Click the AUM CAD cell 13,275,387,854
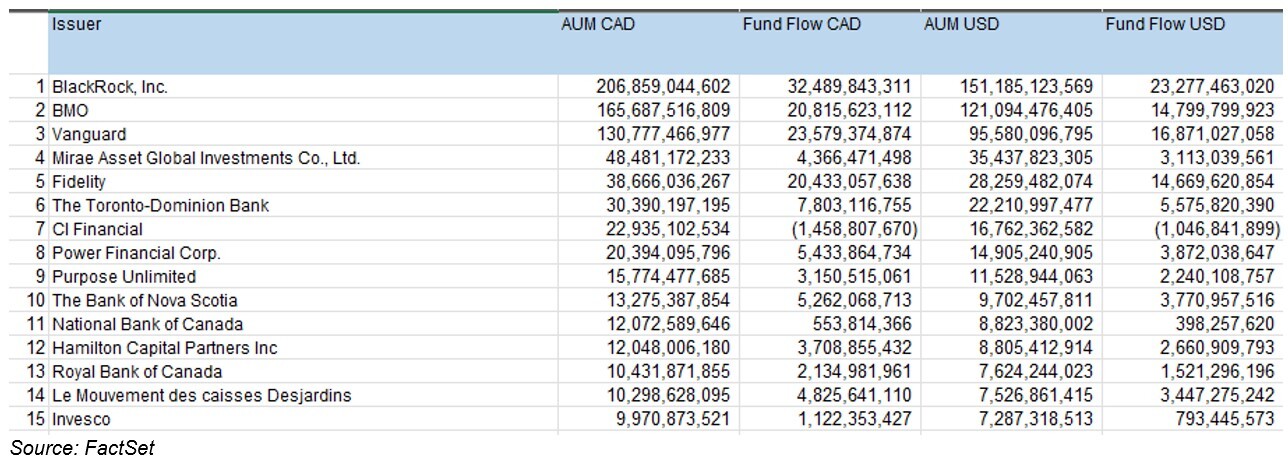The image size is (1288, 464). [x=669, y=300]
